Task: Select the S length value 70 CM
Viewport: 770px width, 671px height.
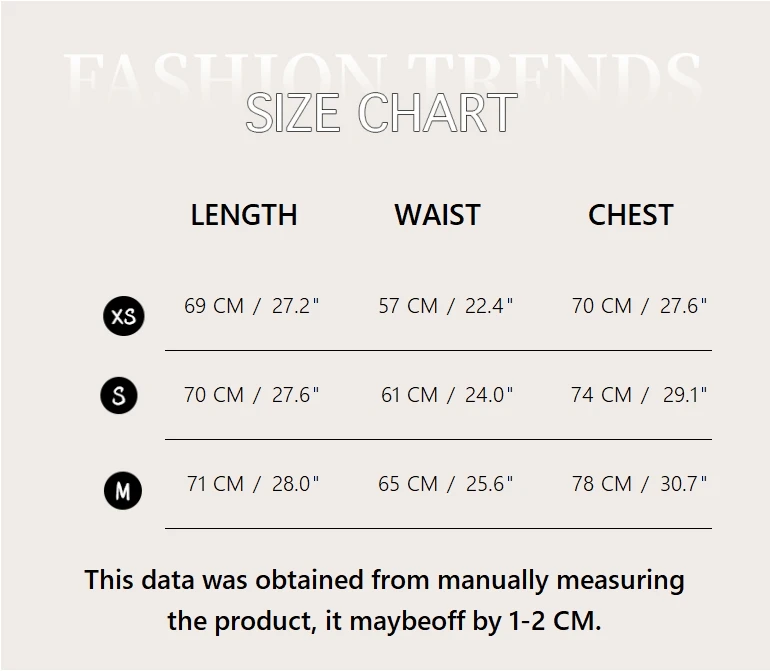Action: 214,395
